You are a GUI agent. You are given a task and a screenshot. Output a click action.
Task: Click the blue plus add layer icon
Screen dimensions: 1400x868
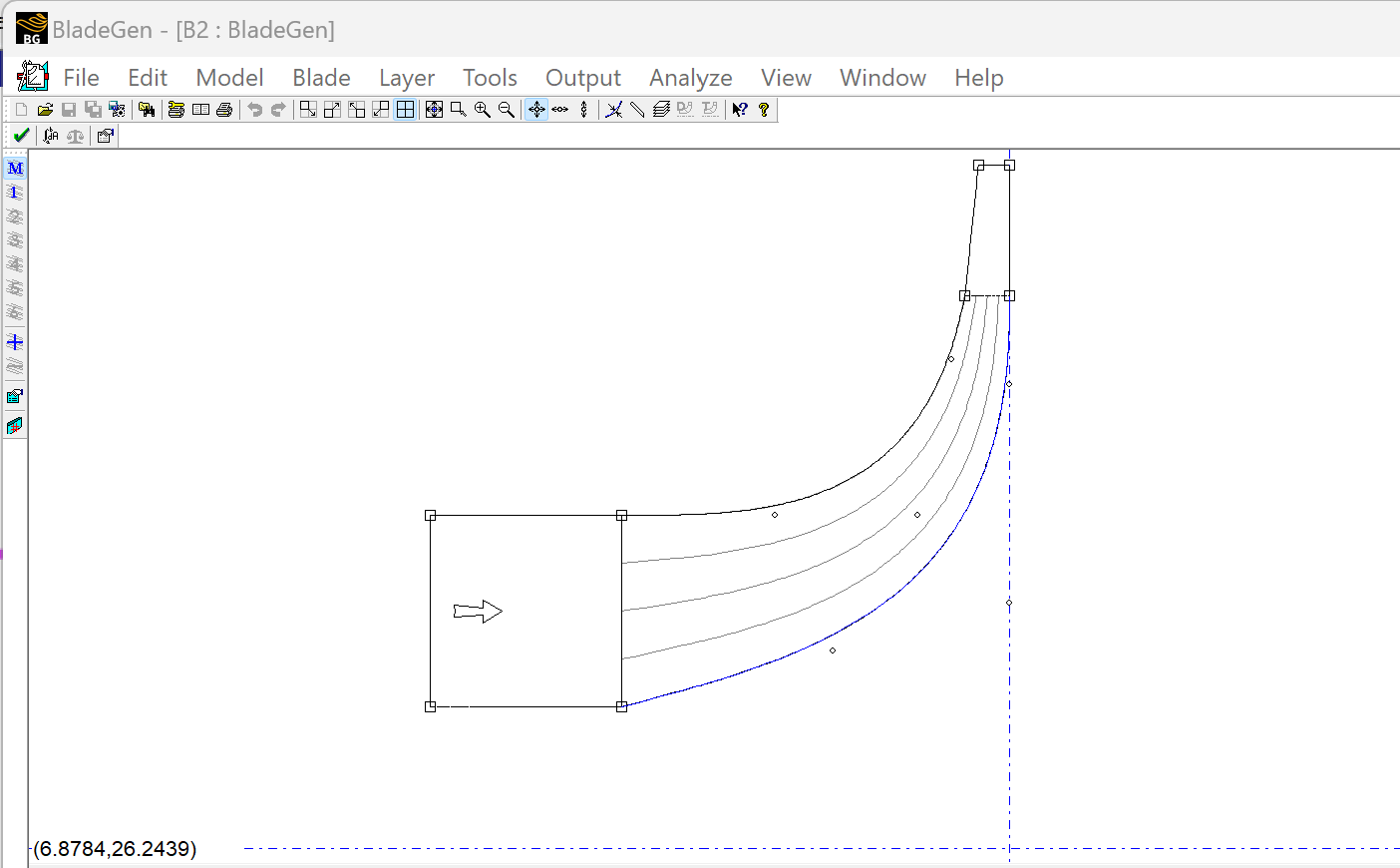click(x=15, y=342)
